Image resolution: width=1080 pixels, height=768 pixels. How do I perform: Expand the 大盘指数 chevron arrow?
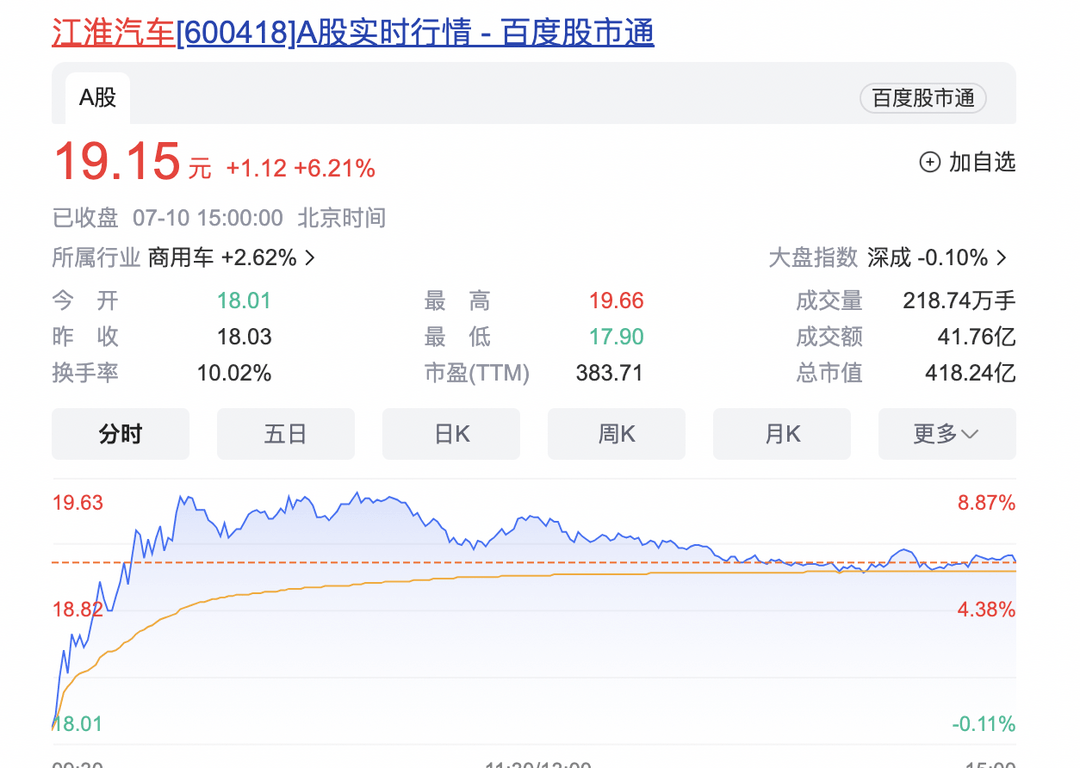[1001, 258]
